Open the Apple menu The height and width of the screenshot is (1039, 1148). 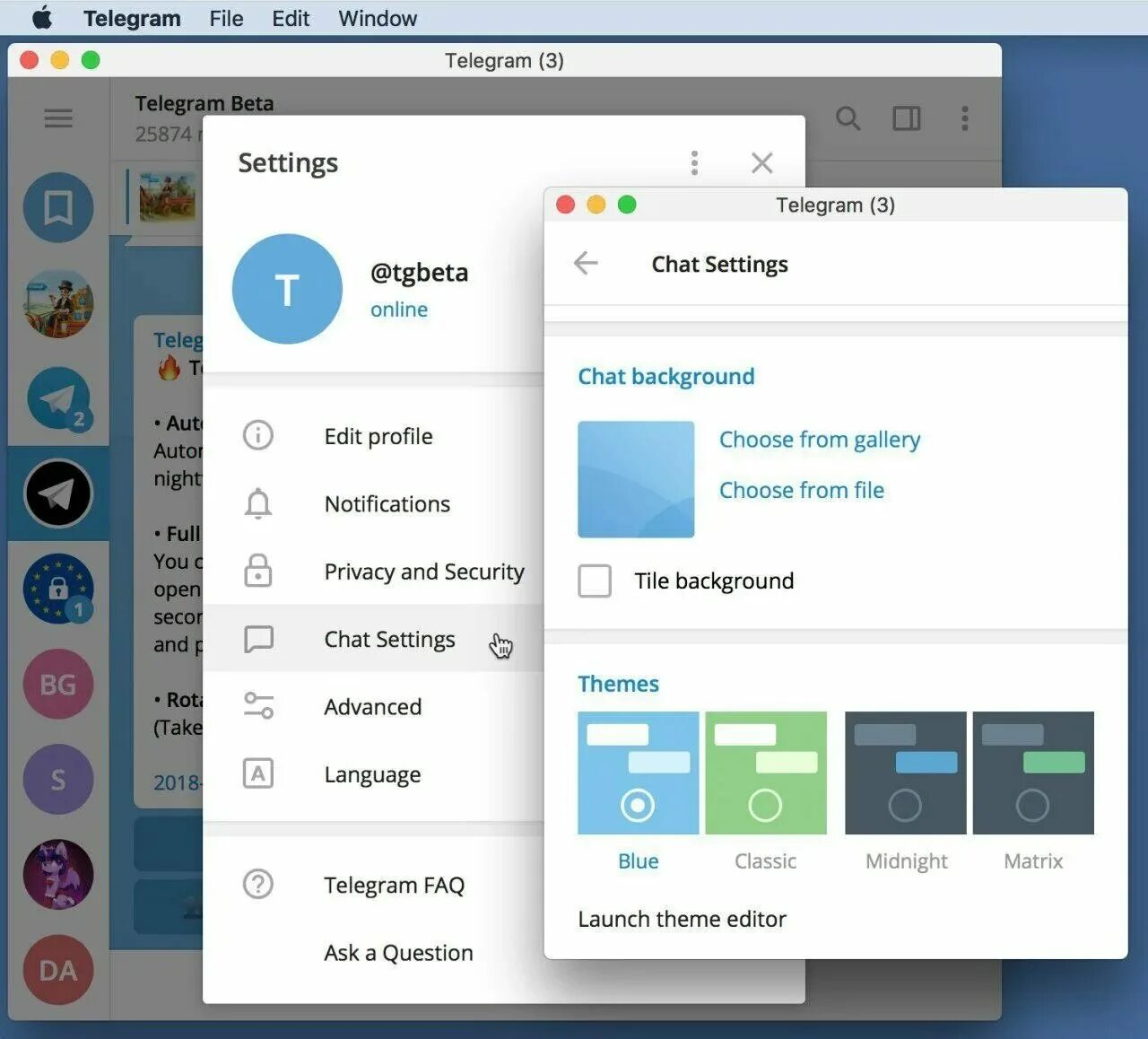[x=42, y=18]
